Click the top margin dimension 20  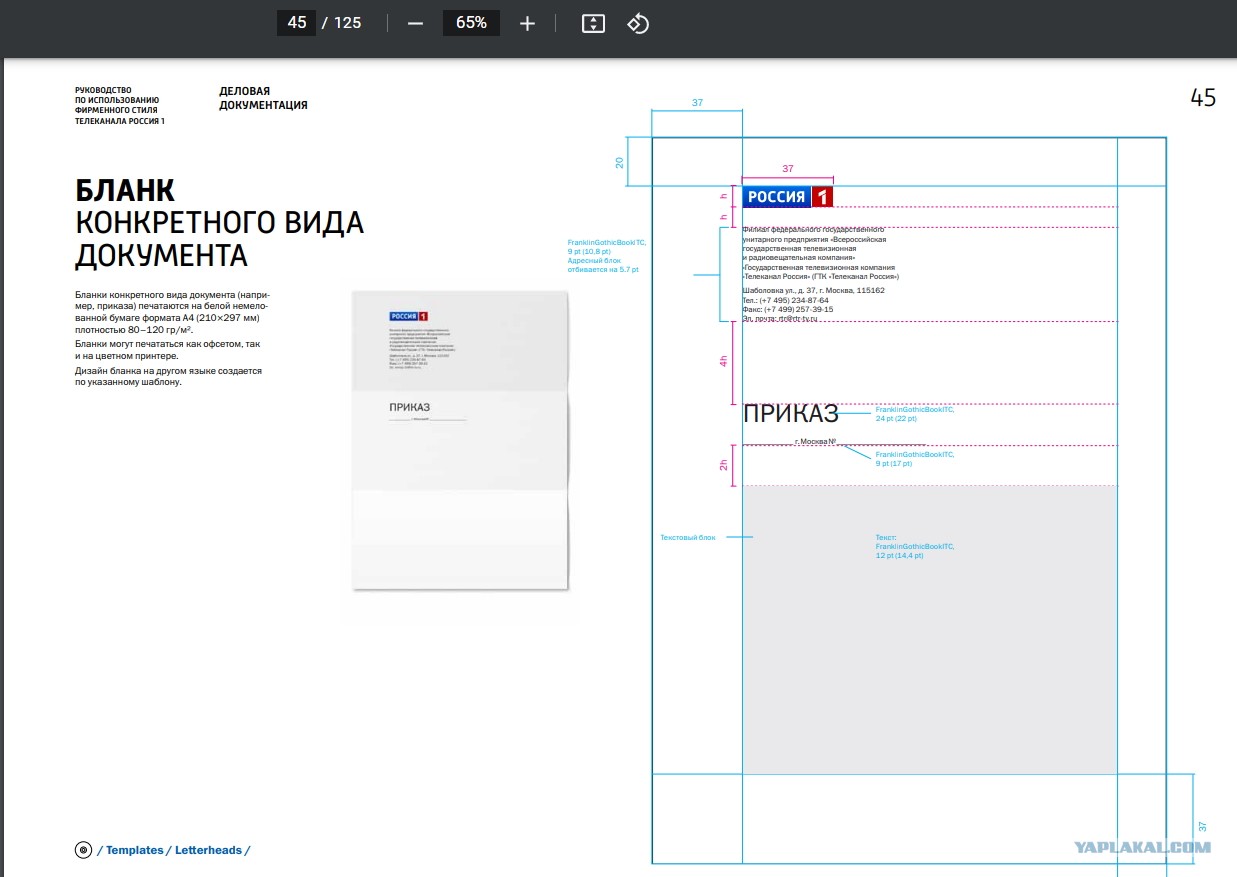coord(620,161)
